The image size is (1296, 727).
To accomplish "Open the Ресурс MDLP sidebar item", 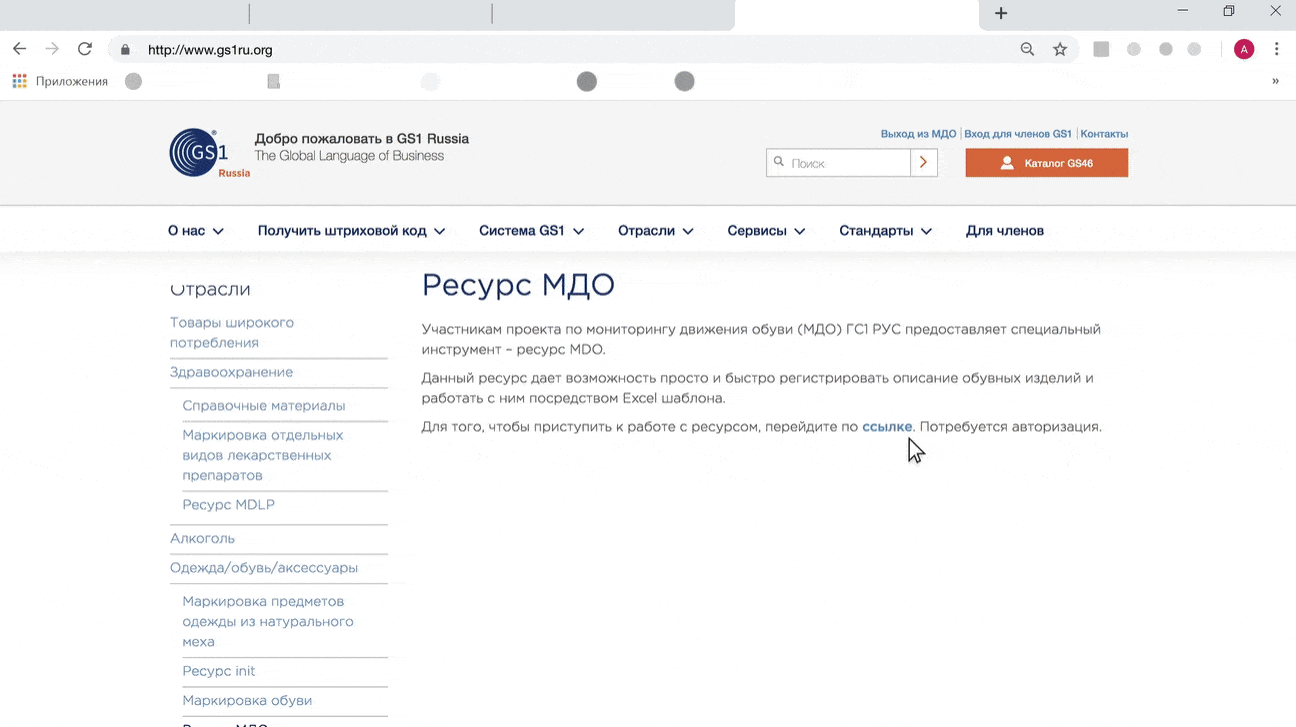I will (x=229, y=505).
